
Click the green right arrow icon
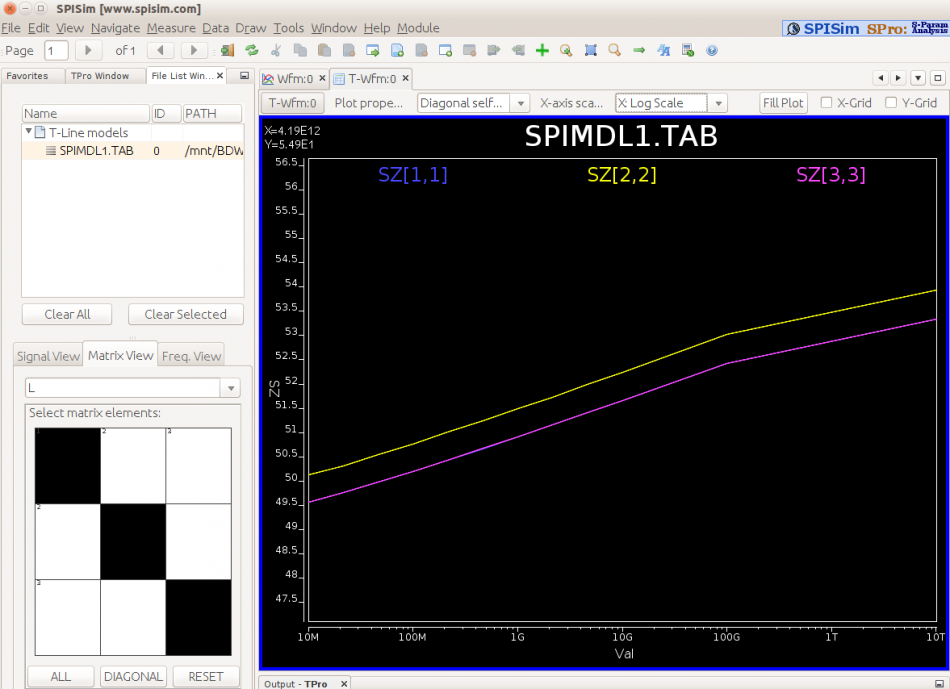(x=639, y=50)
